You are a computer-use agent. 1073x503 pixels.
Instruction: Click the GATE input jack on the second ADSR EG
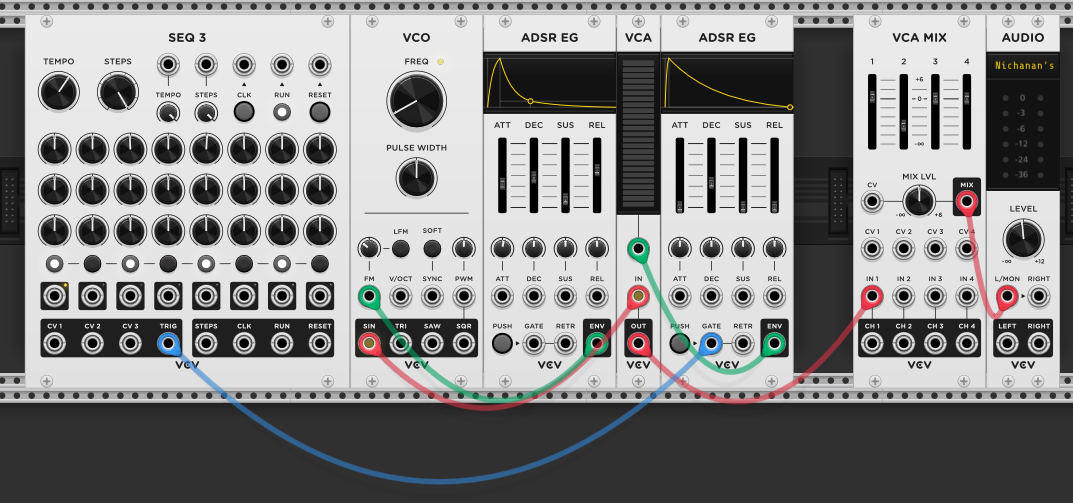coord(712,344)
